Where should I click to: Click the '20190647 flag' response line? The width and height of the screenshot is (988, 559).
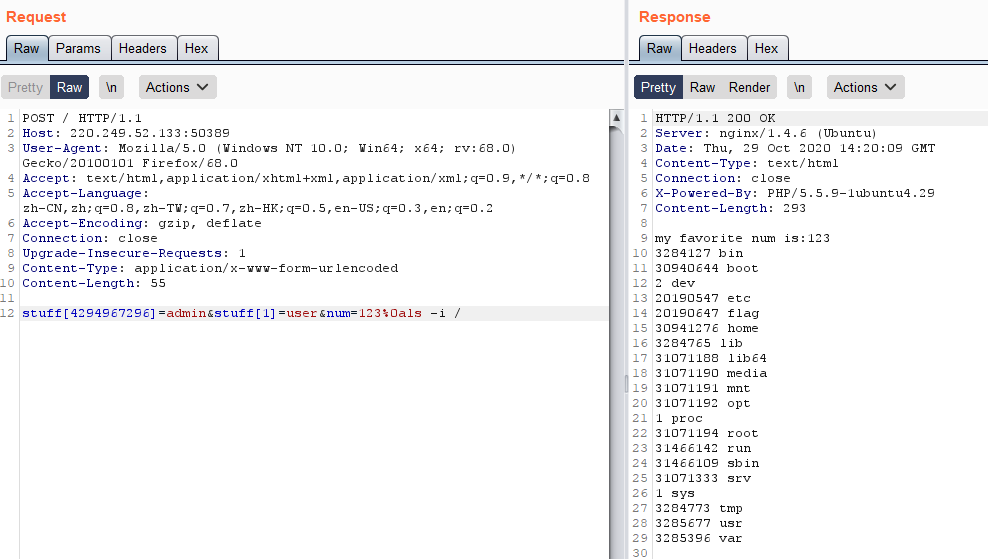pos(707,313)
